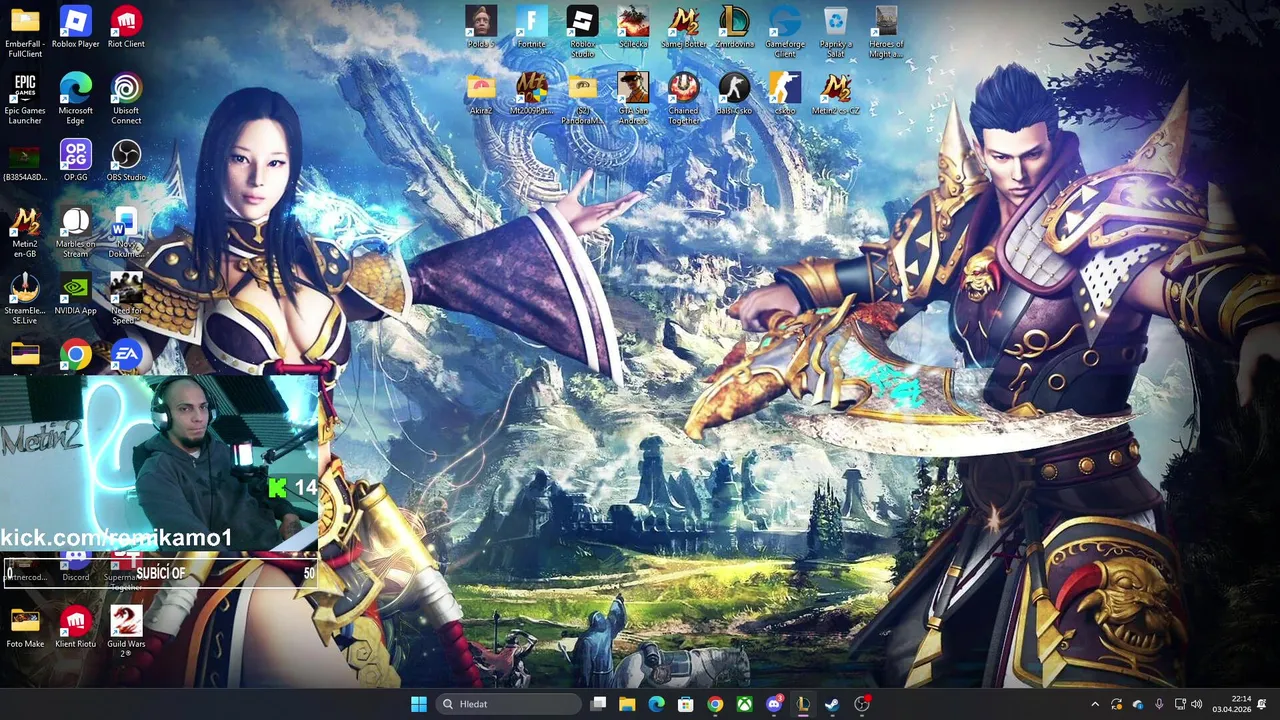
Task: Launch Heroes of Might shortcut
Action: click(x=886, y=31)
